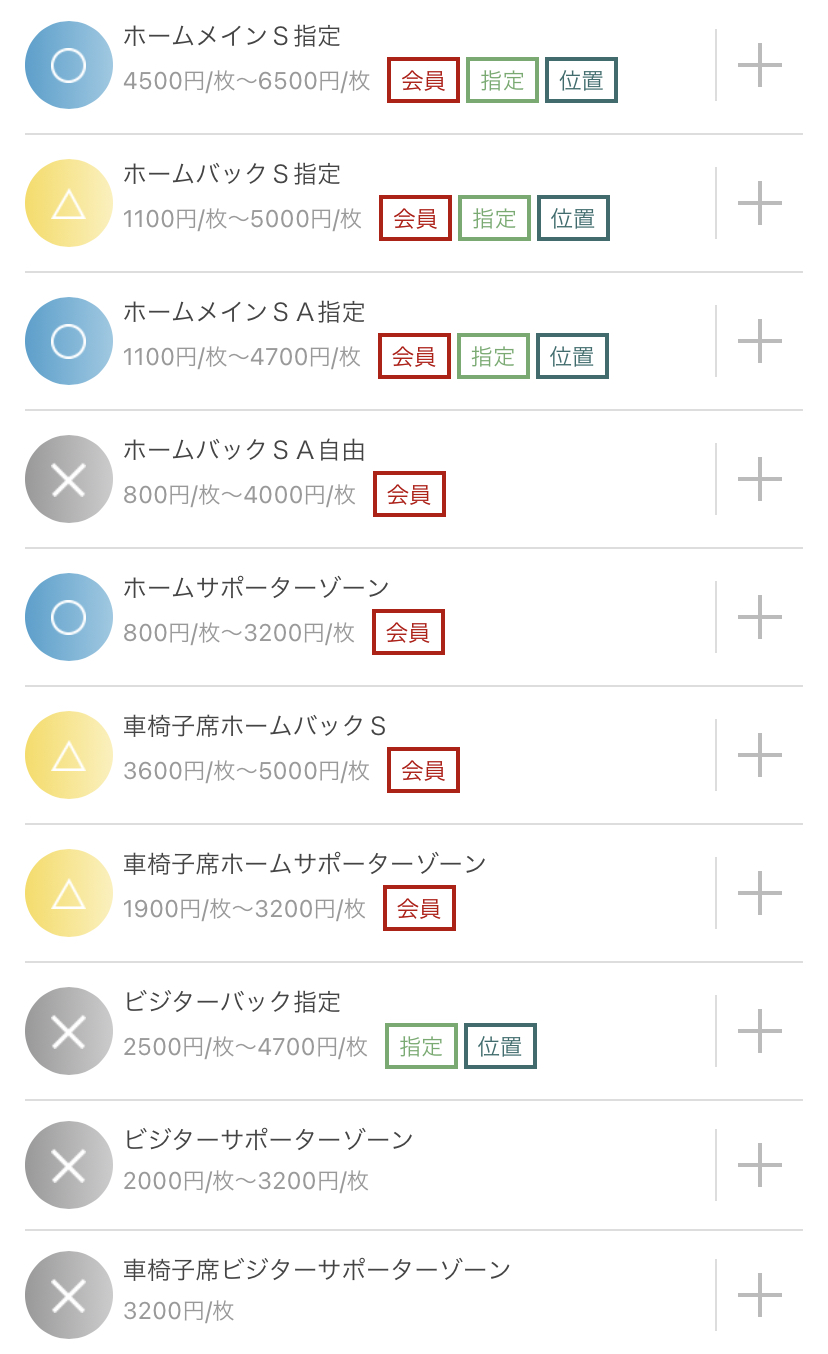Viewport: 828px width, 1354px height.
Task: Click the yellow triangle icon for 車椅子席ホームバックＳ
Action: click(68, 755)
